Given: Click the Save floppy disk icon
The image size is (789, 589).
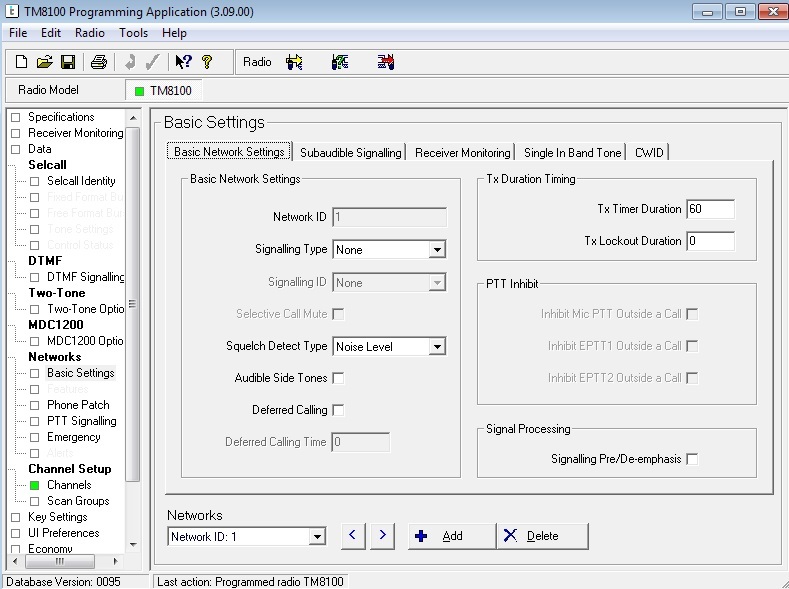Looking at the screenshot, I should pos(68,62).
